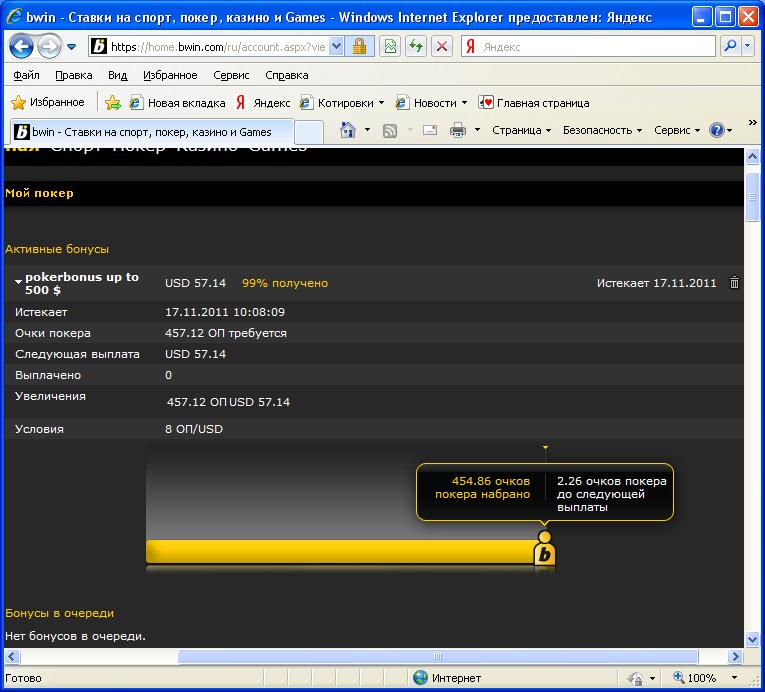Open the Избранное menu in menu bar
This screenshot has width=765, height=692.
click(170, 75)
